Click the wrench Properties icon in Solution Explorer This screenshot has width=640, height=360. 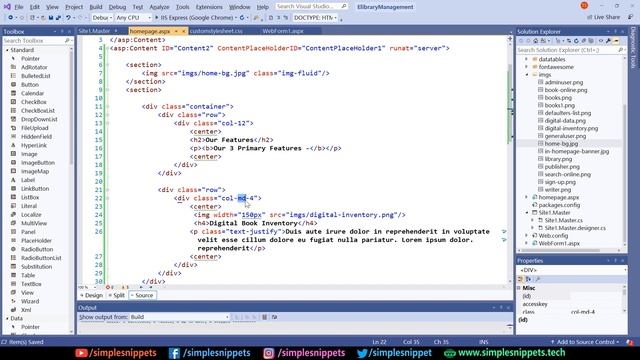coord(608,41)
